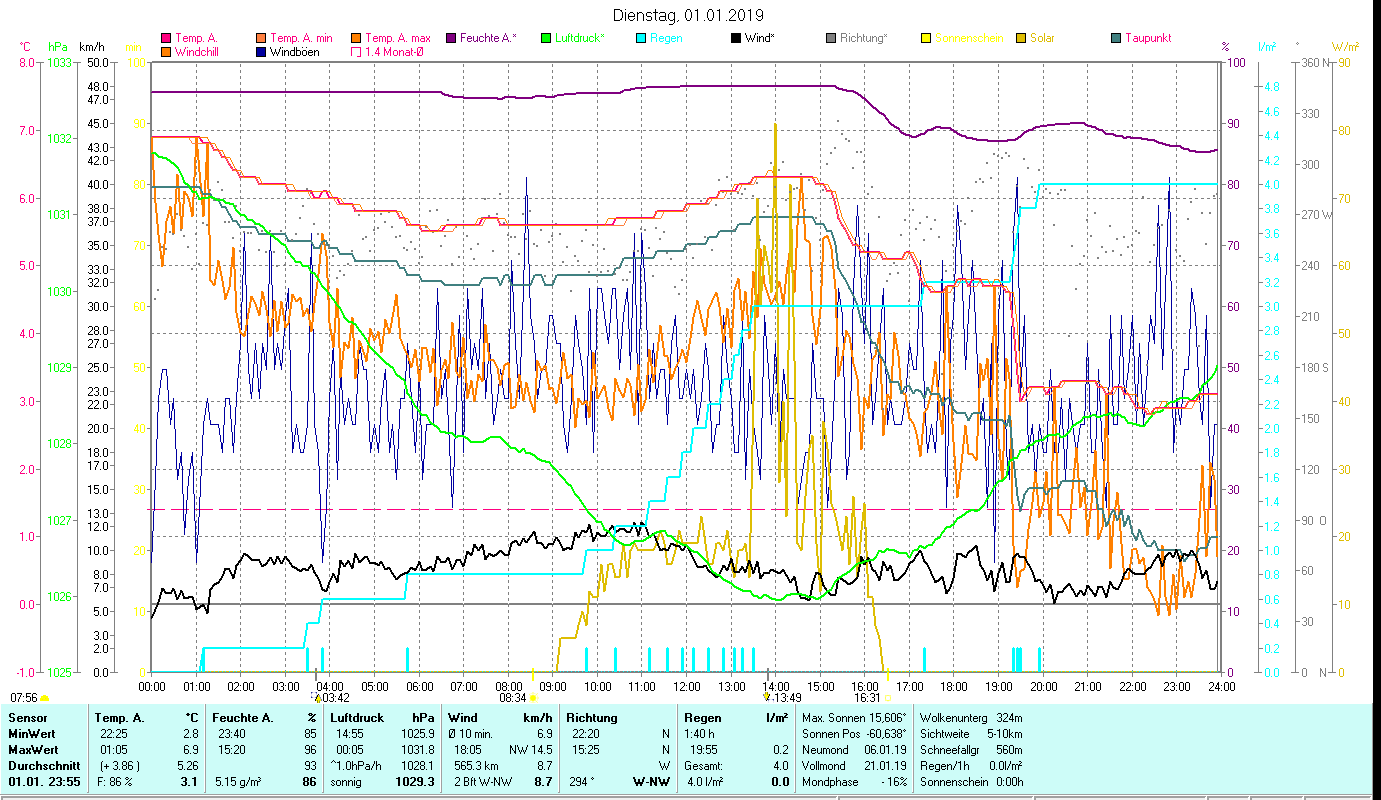This screenshot has height=800, width=1381.
Task: Click the 'Regen/1h' value 0.0l/m²
Action: [1006, 765]
